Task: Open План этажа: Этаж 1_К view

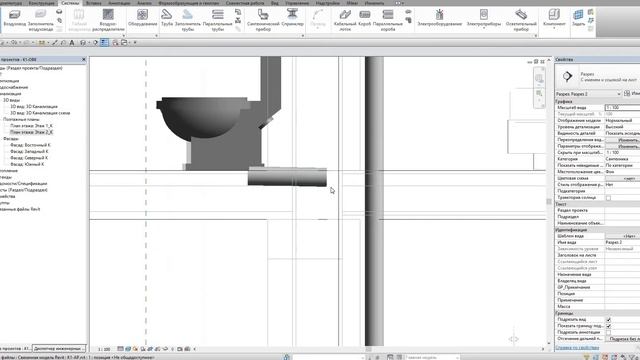Action: coord(31,126)
